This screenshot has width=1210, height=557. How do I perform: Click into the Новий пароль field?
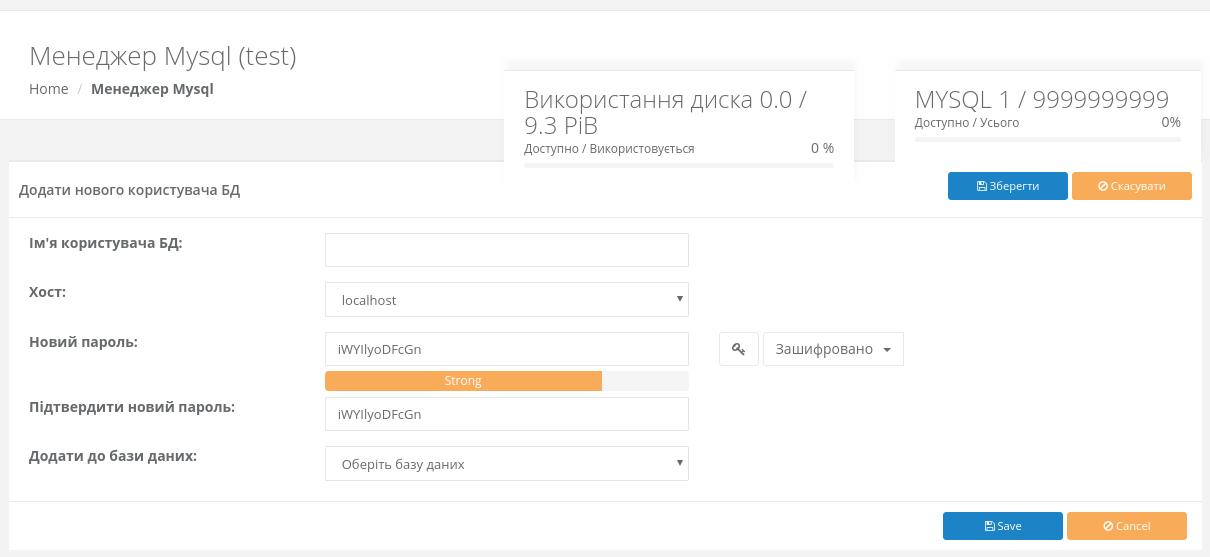coord(506,349)
